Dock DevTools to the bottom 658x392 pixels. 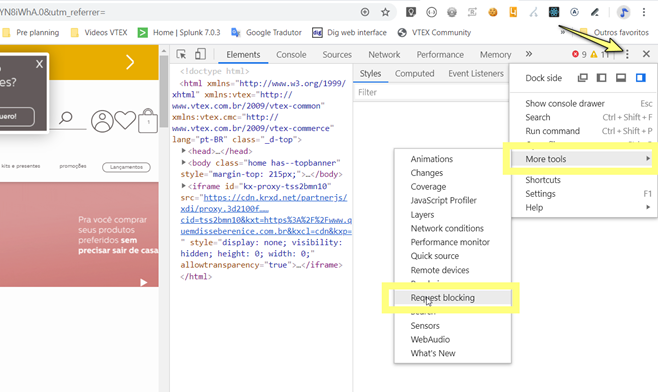621,78
